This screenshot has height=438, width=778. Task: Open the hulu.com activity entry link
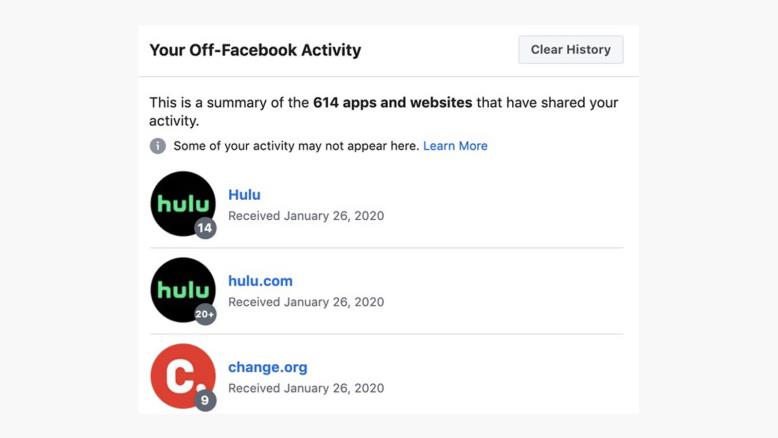click(260, 281)
